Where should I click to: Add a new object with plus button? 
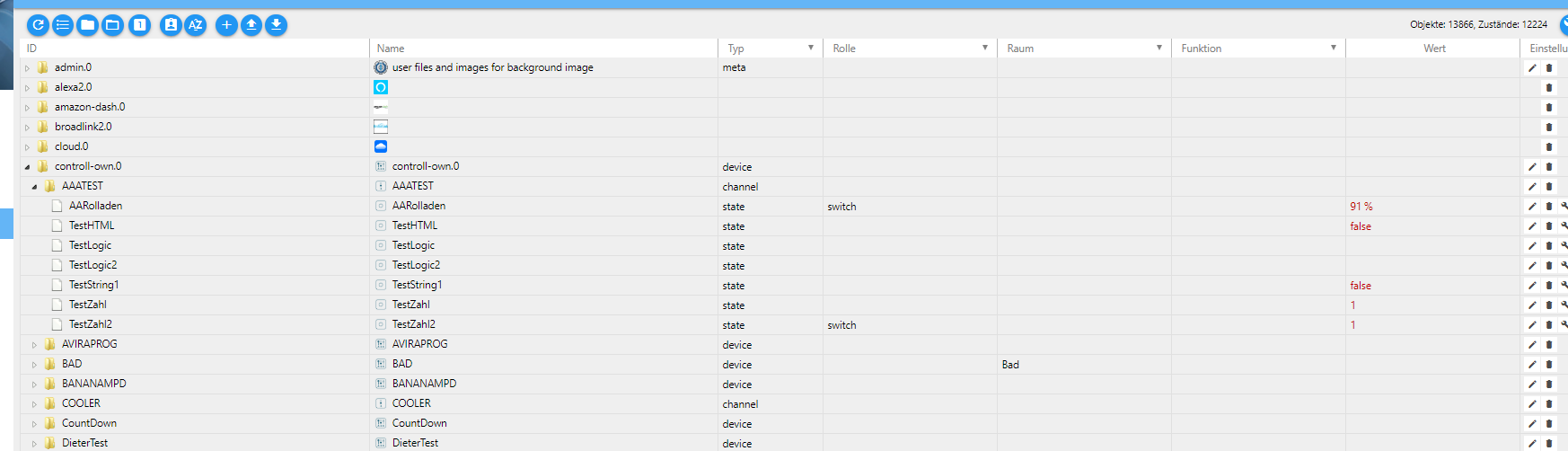click(226, 25)
